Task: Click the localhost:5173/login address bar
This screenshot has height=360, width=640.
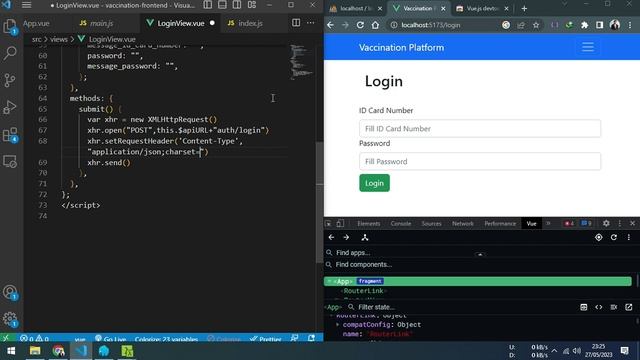Action: pyautogui.click(x=431, y=25)
